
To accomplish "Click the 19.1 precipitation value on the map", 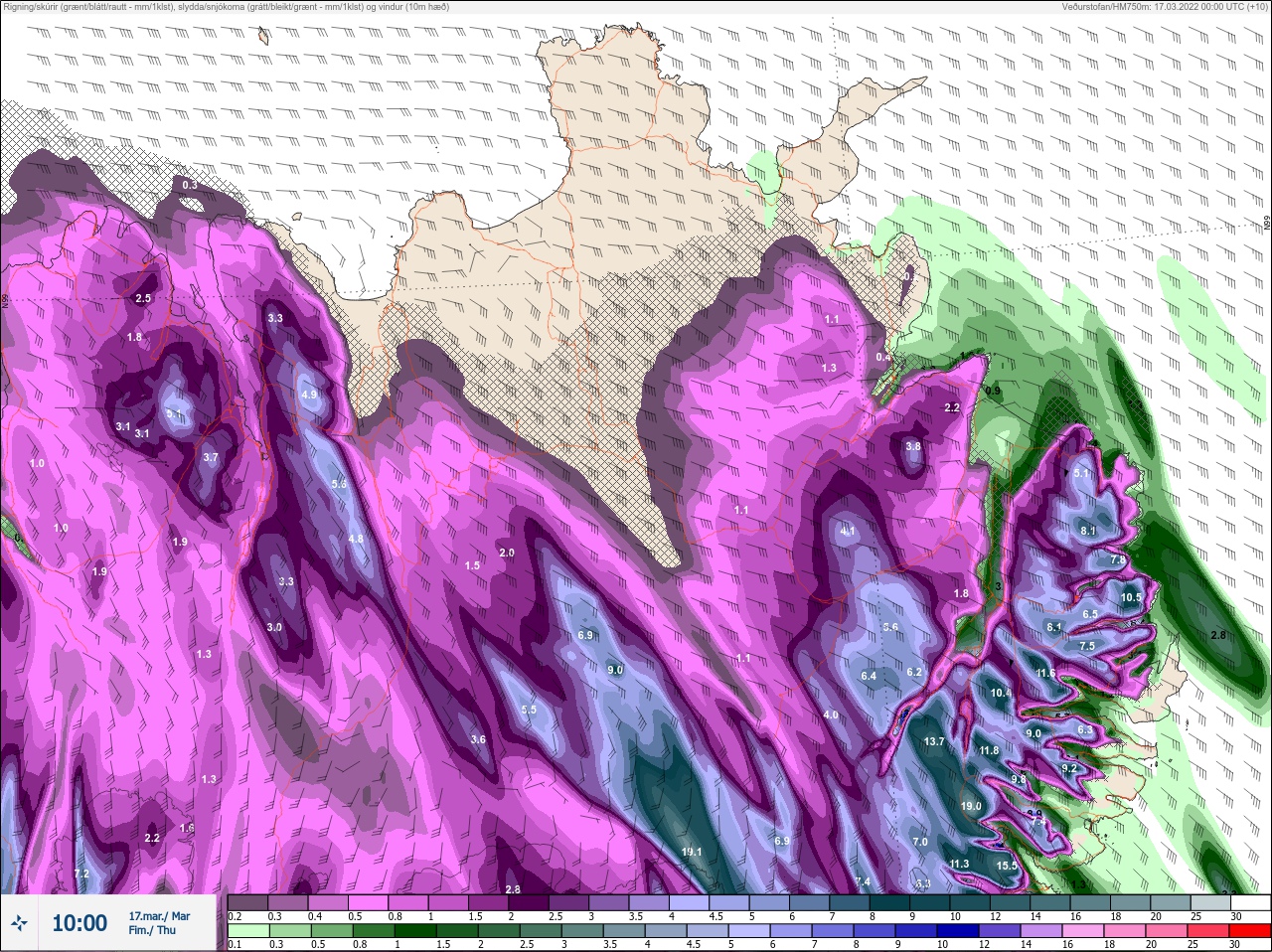I will 693,852.
